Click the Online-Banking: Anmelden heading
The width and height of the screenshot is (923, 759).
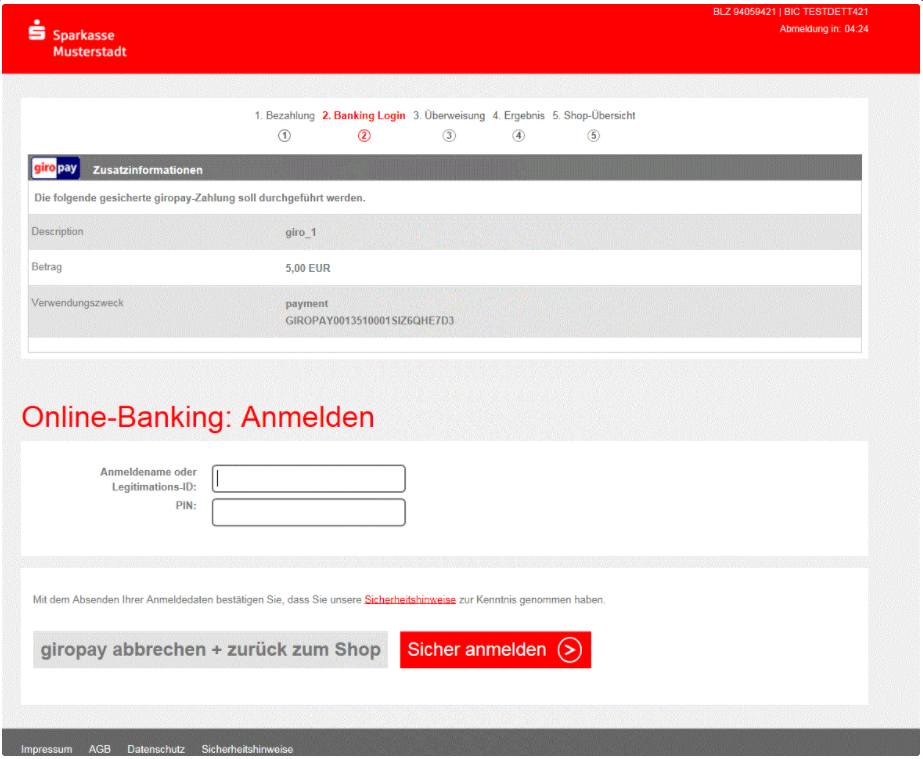[x=198, y=417]
